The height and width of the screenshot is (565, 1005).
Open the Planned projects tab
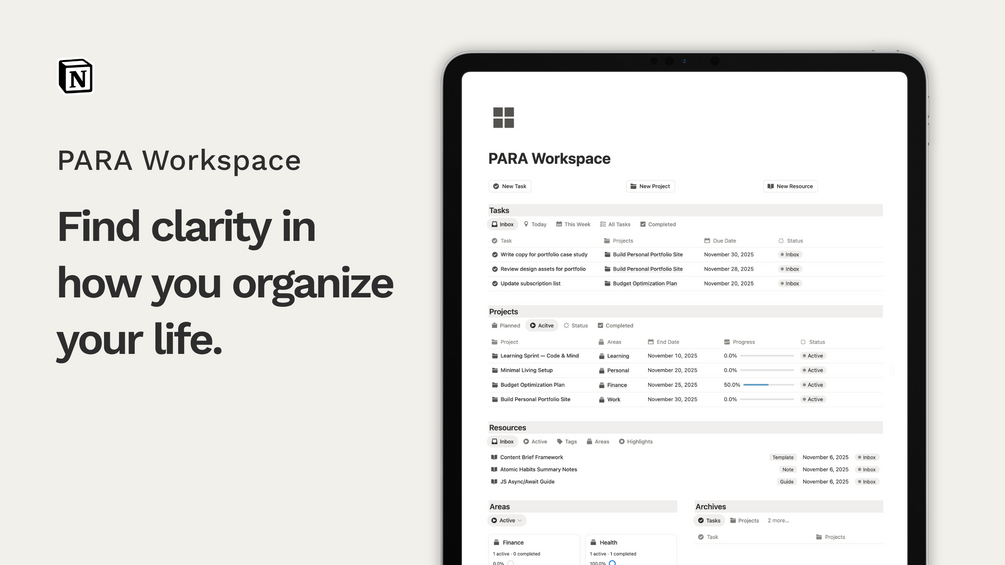506,325
